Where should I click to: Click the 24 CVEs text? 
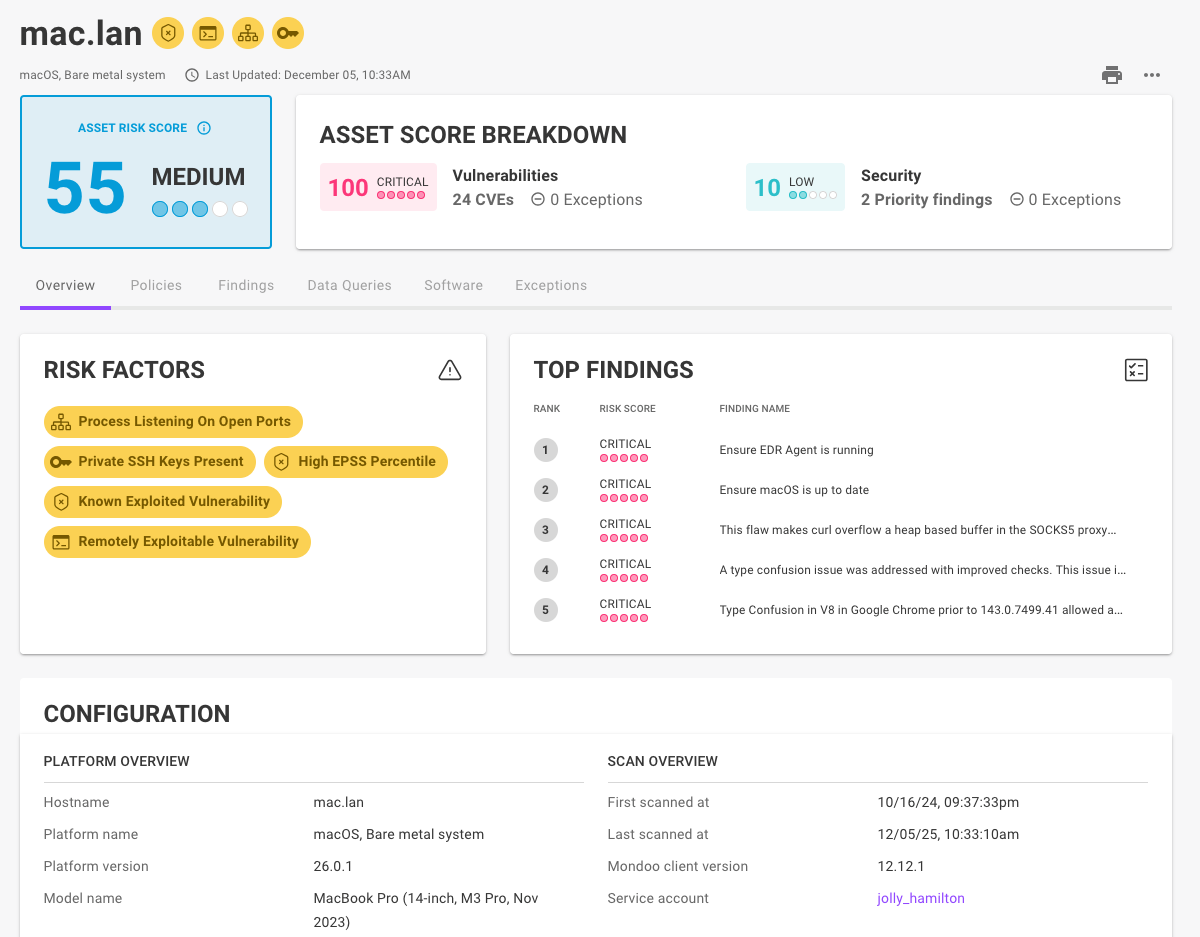(483, 199)
